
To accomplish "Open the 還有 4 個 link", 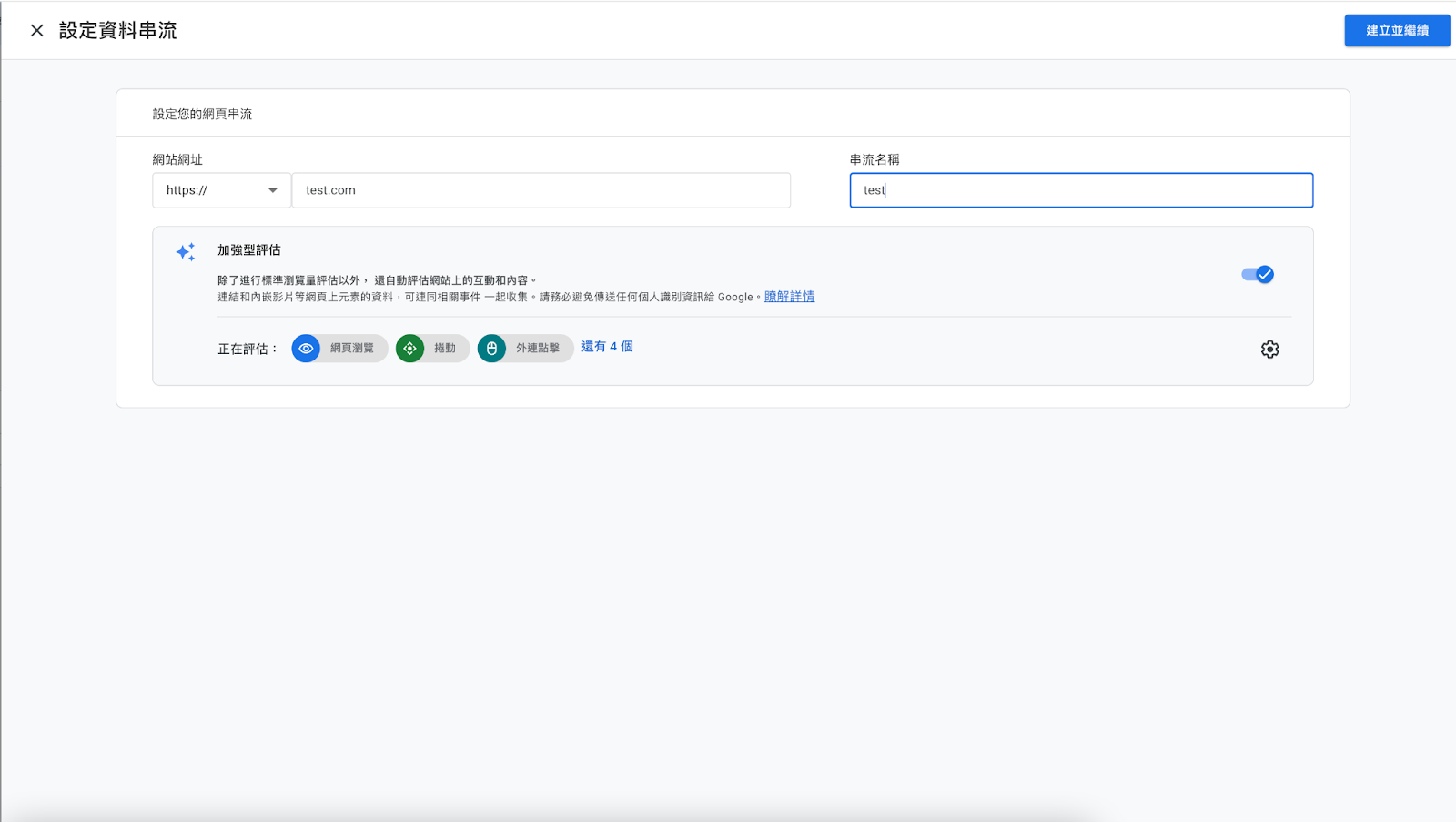I will coord(607,347).
